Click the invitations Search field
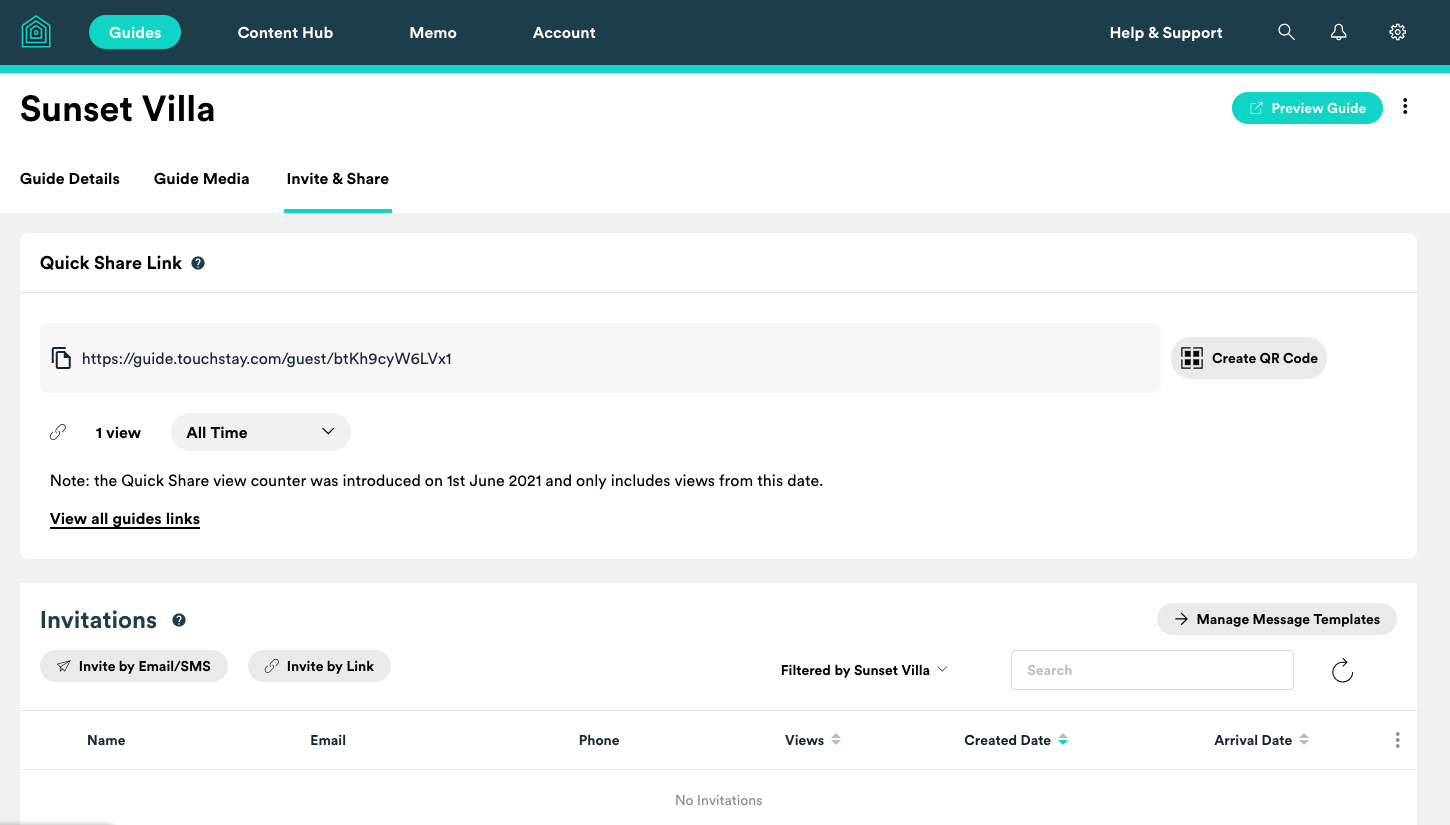 pos(1152,670)
